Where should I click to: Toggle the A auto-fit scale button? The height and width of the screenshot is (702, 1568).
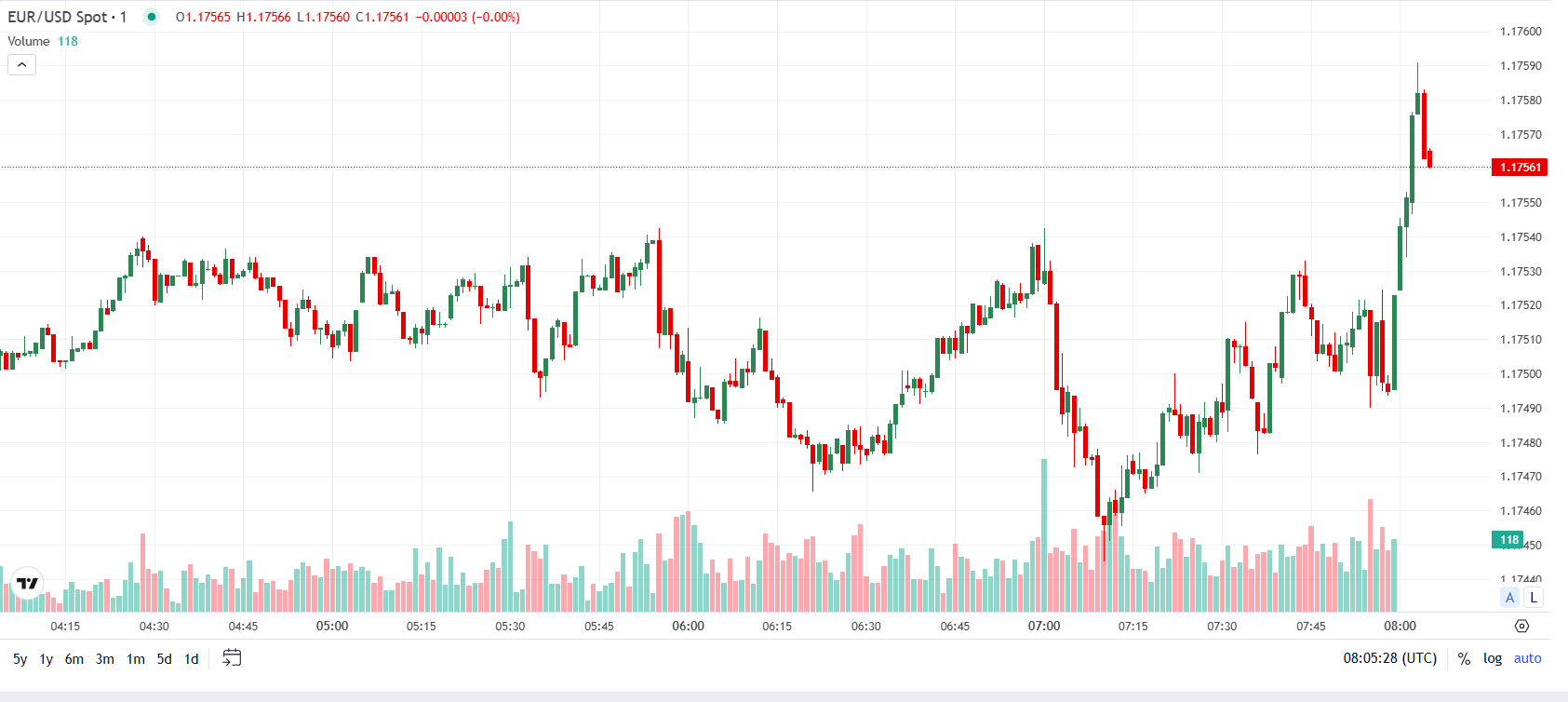(1509, 598)
